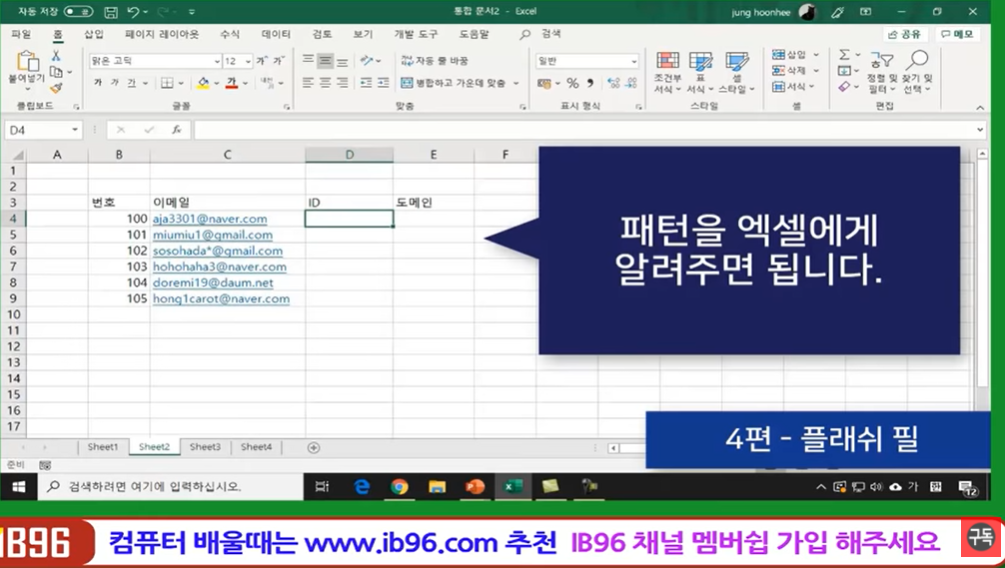Click the cell borders icon

[x=167, y=83]
